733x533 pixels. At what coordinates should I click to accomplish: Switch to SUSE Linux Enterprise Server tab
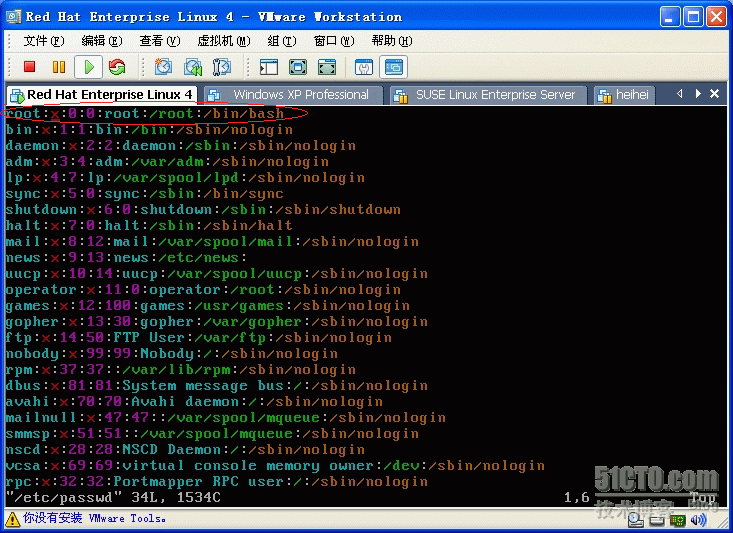(488, 95)
